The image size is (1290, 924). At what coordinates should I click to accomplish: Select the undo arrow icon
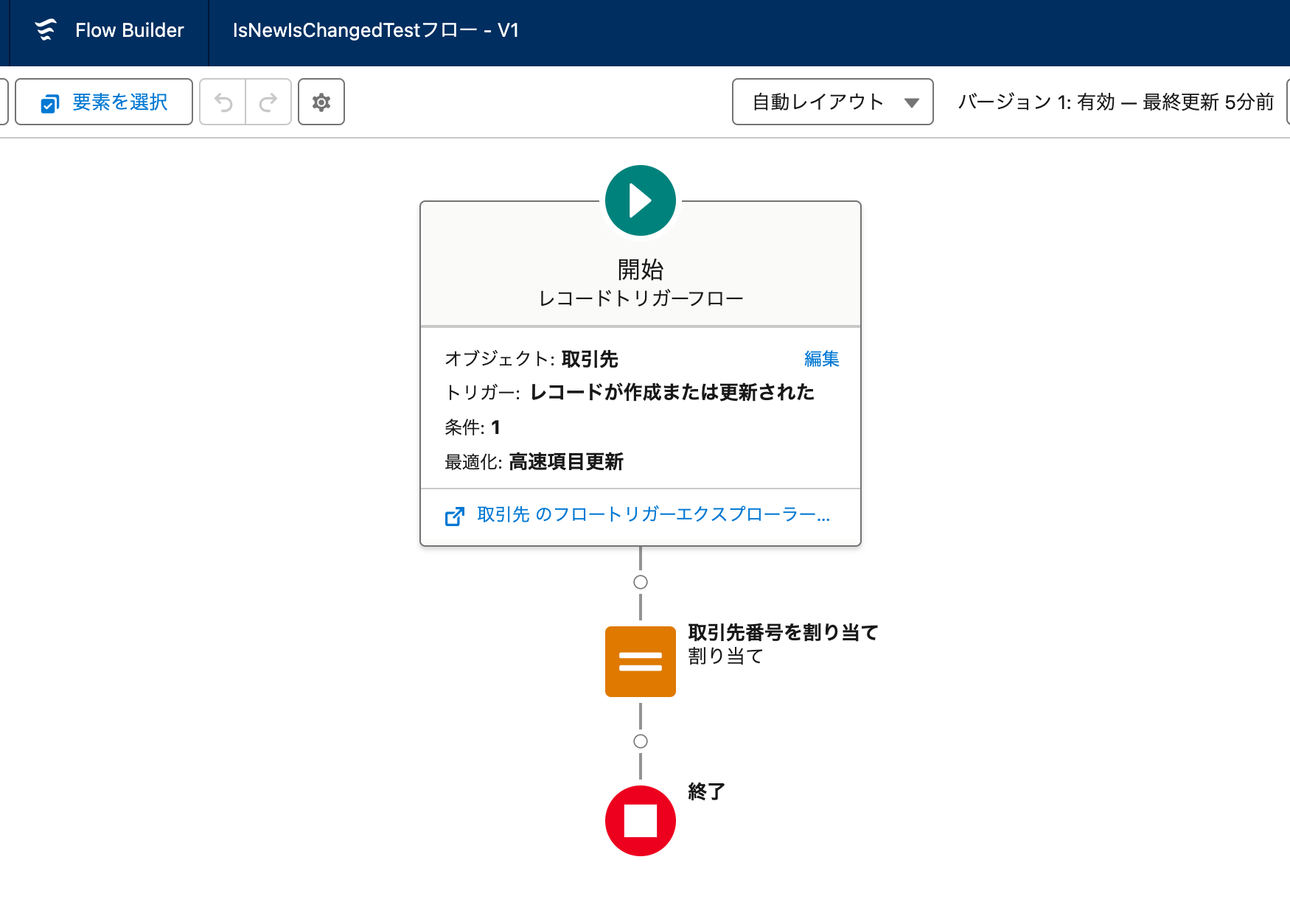pos(222,102)
